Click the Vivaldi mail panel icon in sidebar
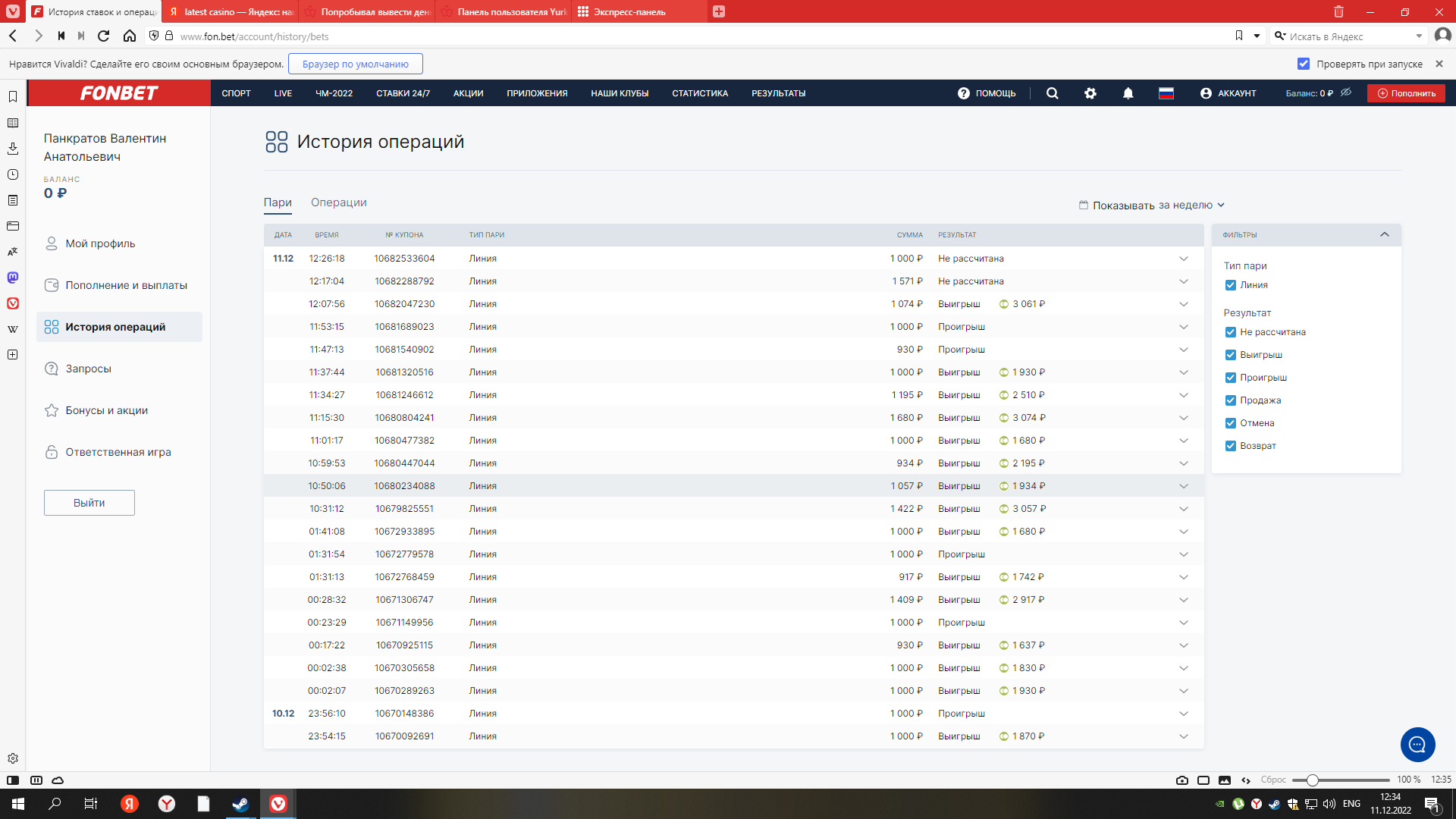This screenshot has width=1456, height=819. tap(13, 226)
